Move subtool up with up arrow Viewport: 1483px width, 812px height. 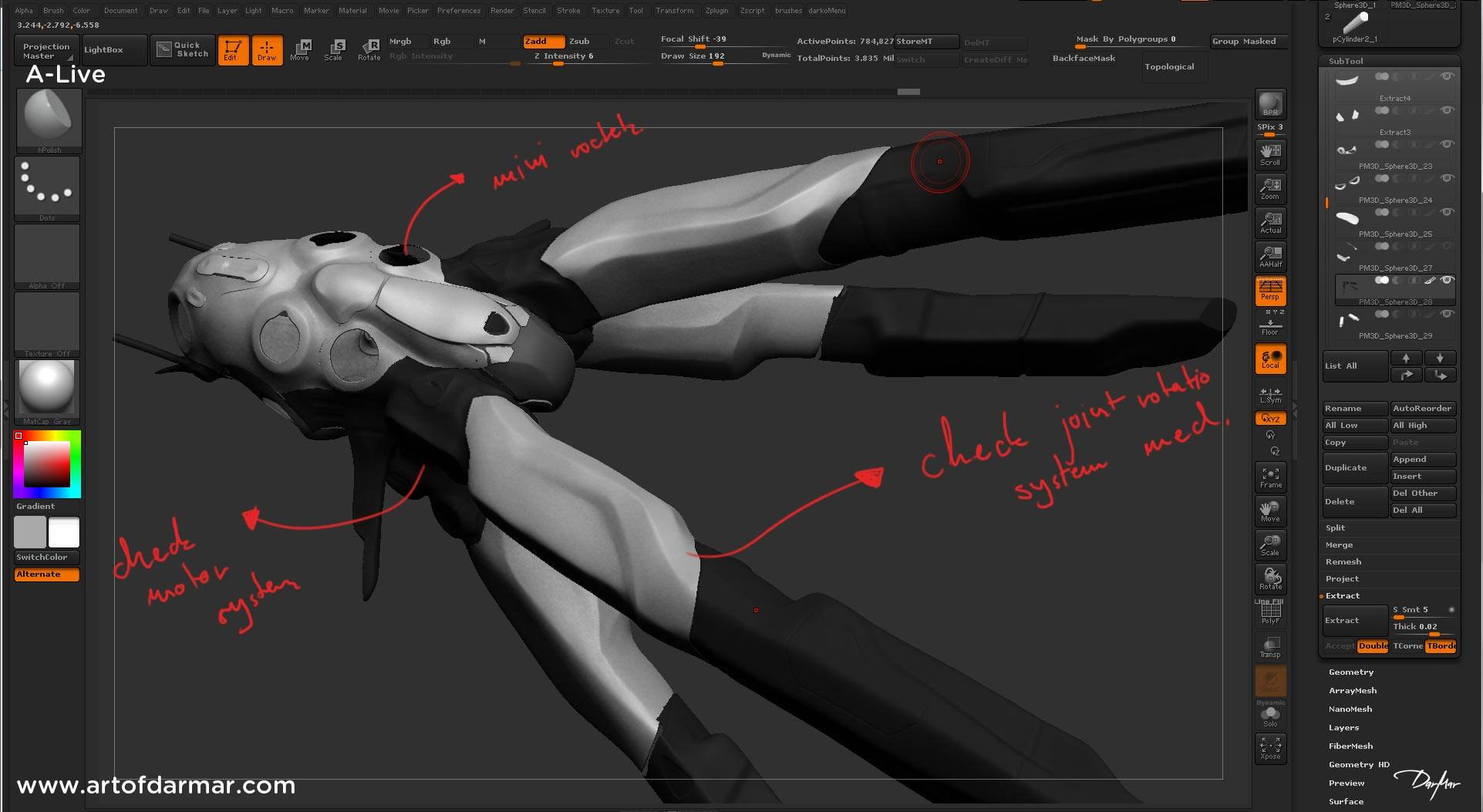[x=1406, y=359]
